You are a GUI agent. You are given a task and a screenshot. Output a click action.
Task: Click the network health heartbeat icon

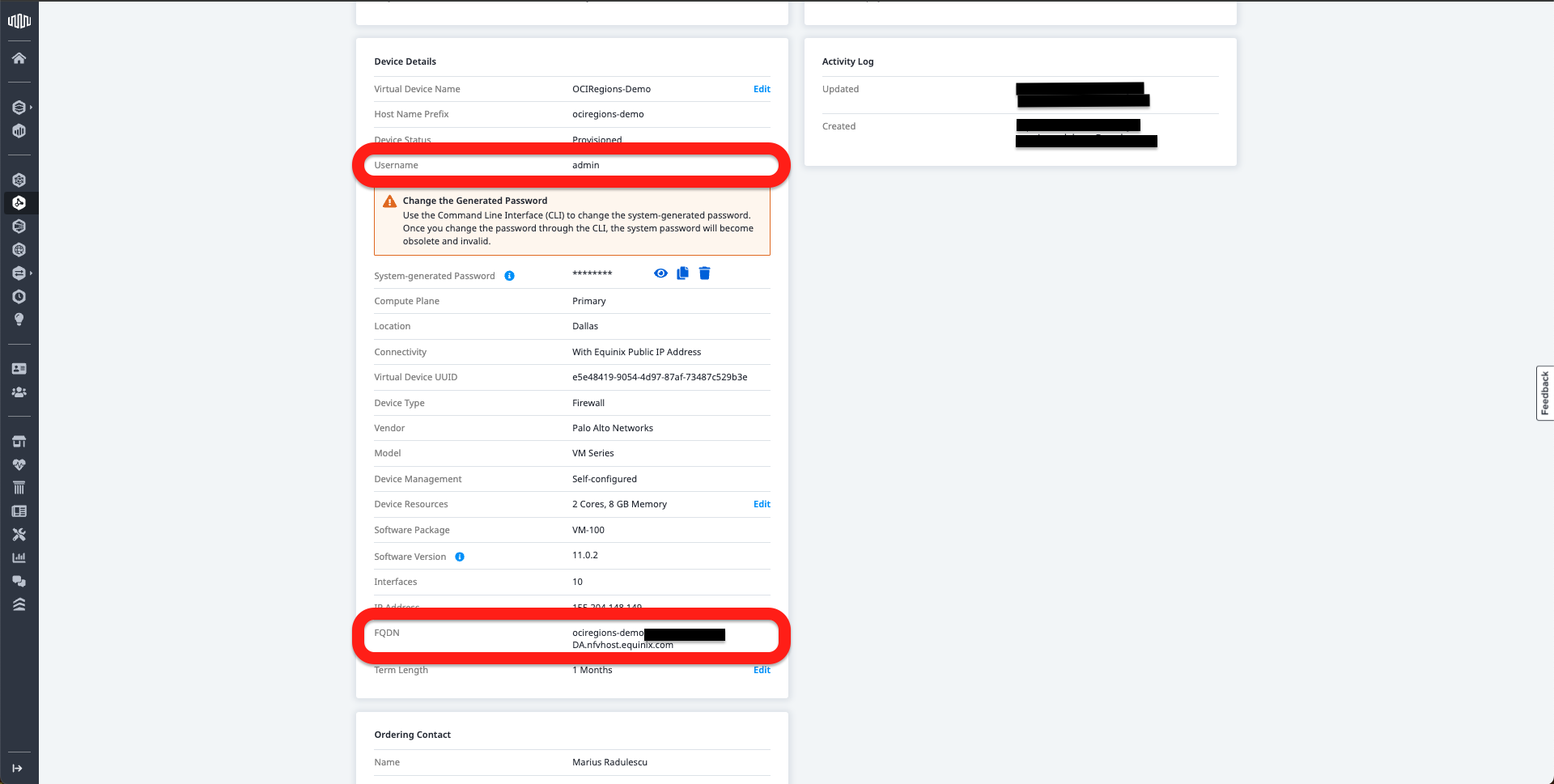coord(20,464)
